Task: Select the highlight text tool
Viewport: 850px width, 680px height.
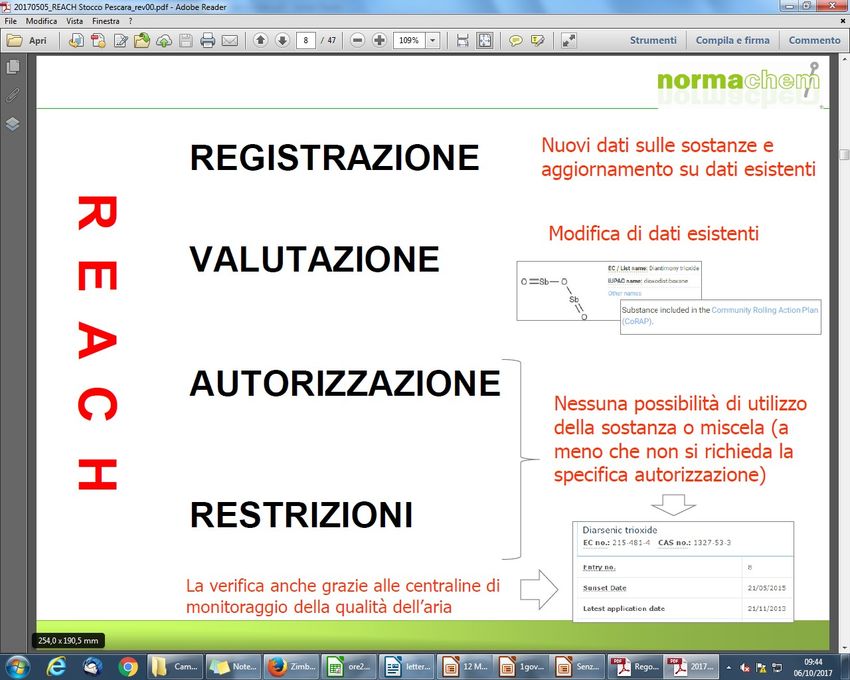Action: (538, 41)
